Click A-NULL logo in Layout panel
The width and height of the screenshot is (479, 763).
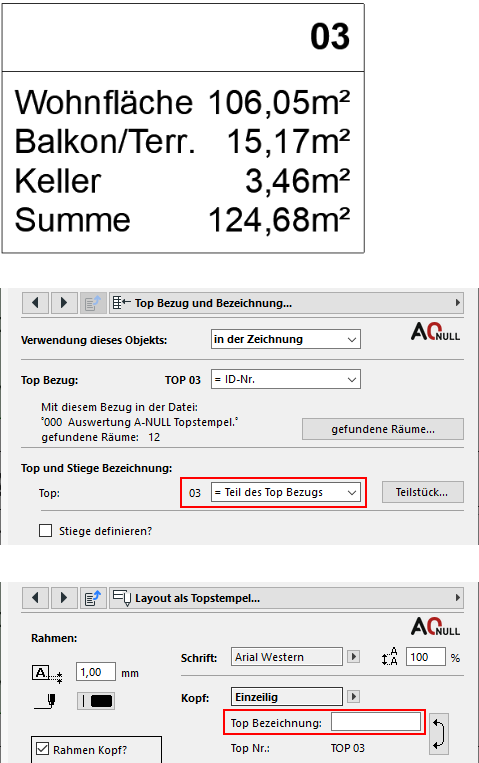(435, 627)
